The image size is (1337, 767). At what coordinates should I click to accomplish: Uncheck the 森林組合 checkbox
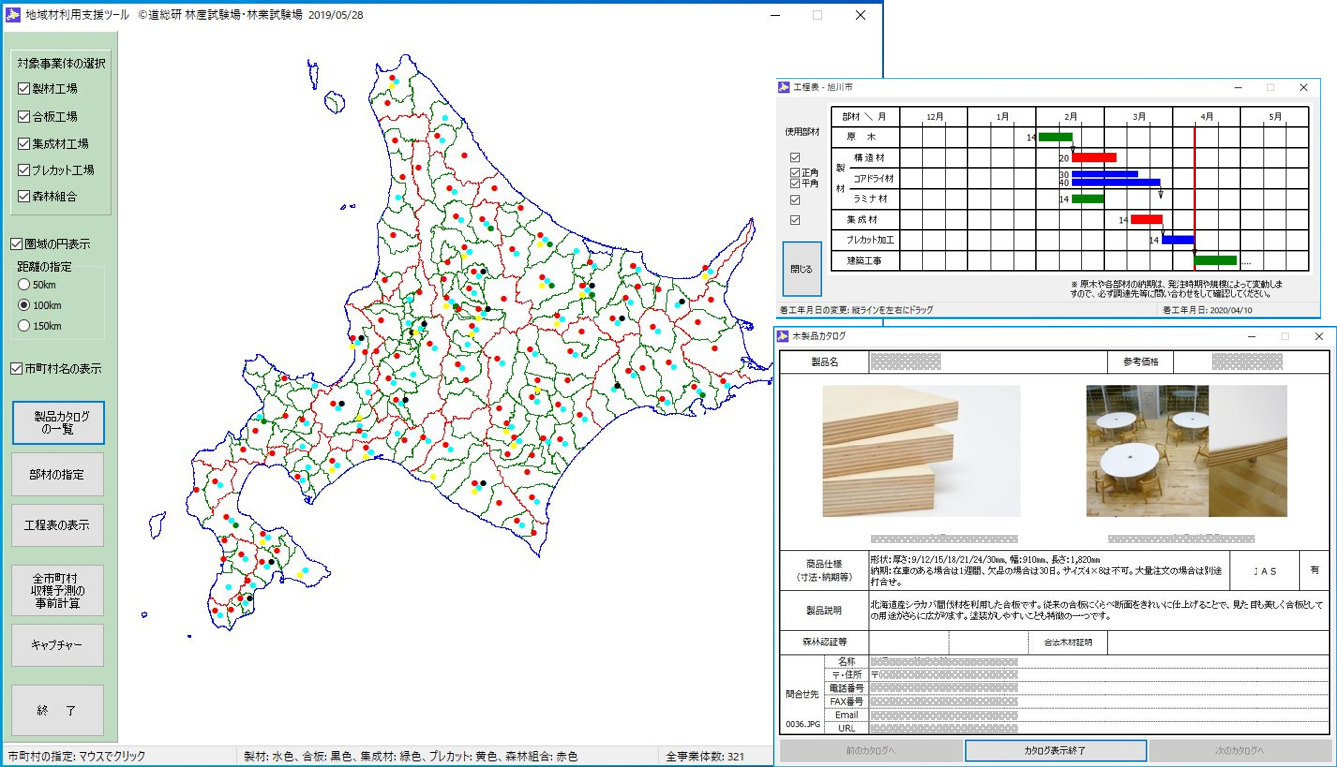pos(24,197)
